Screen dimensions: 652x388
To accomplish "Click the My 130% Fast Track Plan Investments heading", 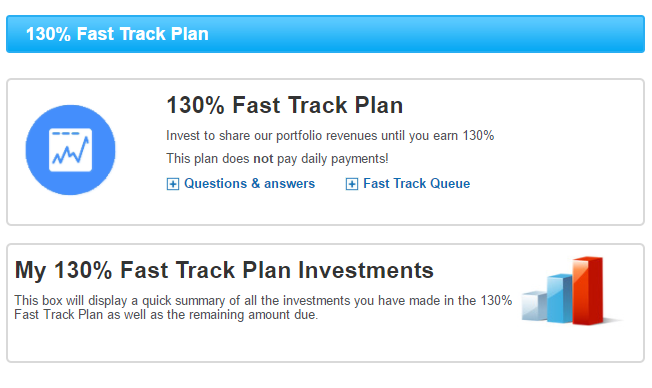I will 224,270.
